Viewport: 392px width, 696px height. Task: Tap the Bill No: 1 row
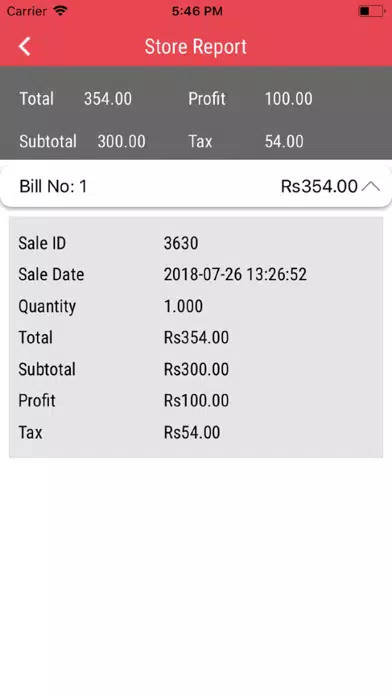click(x=196, y=186)
